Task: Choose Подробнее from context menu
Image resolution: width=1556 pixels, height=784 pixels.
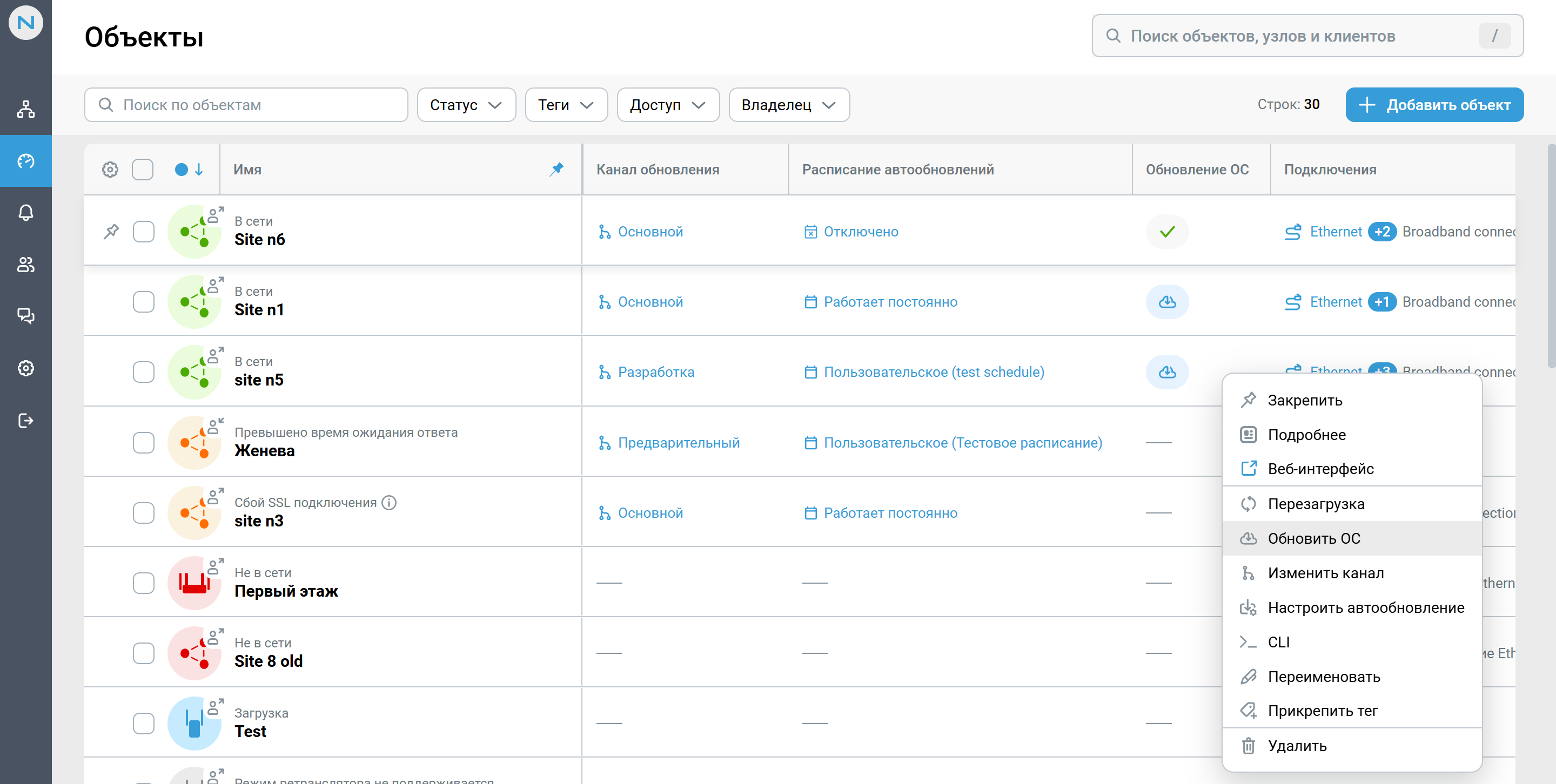Action: coord(1352,435)
